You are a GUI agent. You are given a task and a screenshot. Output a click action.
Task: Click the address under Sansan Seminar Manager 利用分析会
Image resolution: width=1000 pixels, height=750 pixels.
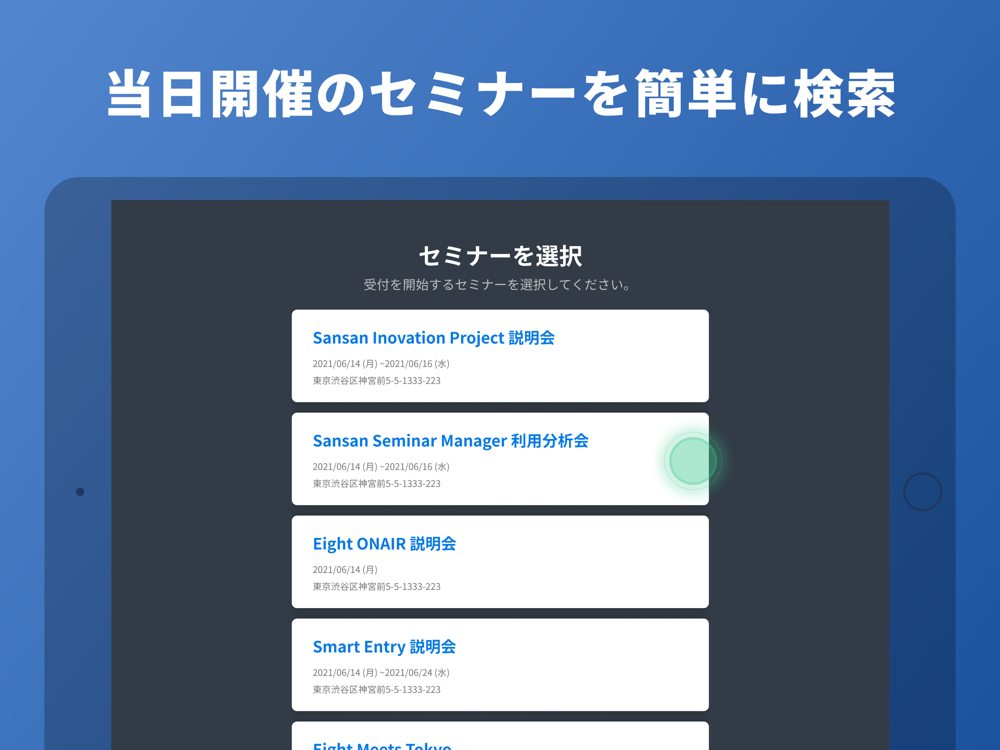click(x=376, y=484)
